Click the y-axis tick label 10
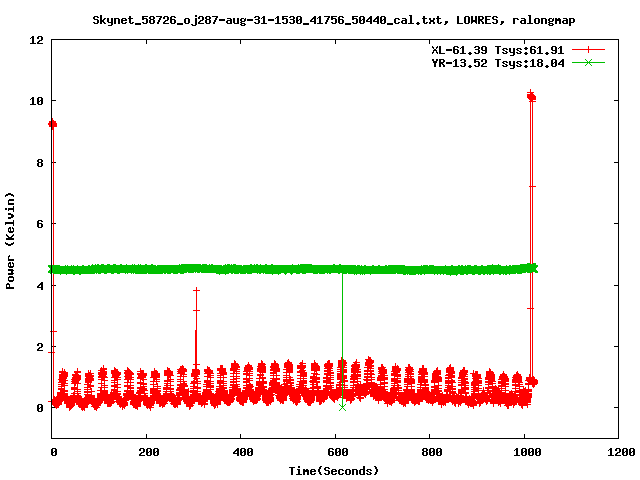 click(36, 101)
